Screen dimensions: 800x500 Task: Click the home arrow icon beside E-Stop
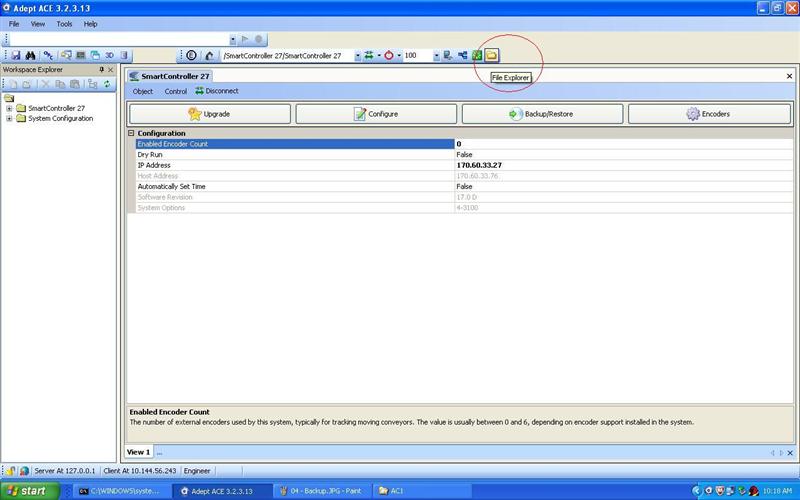209,56
